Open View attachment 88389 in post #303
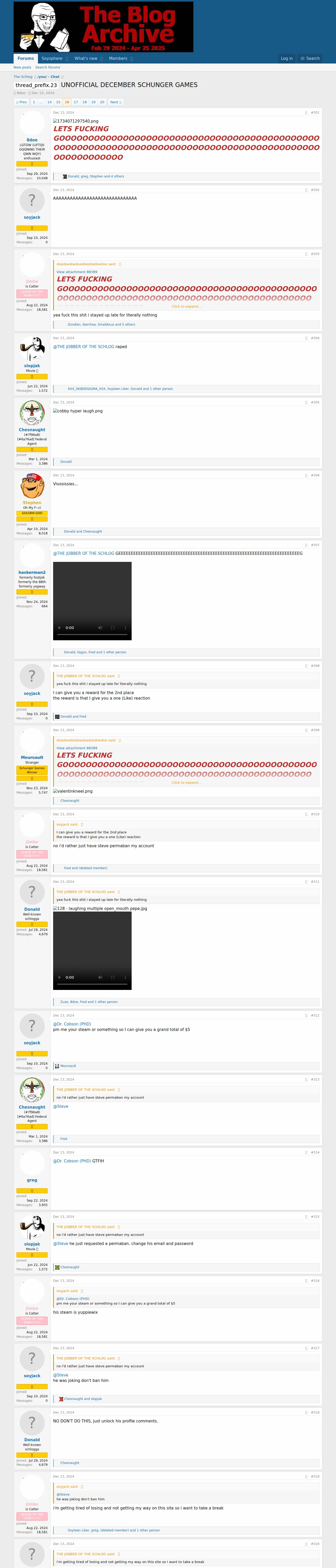Image resolution: width=336 pixels, height=1568 pixels. click(x=77, y=272)
